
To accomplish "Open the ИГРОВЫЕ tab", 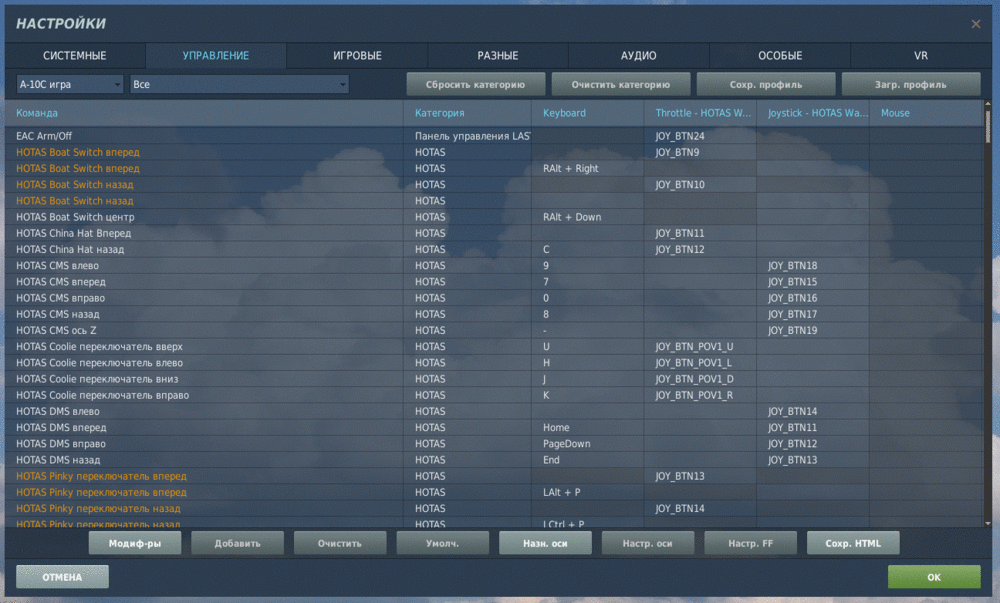I will tap(357, 55).
